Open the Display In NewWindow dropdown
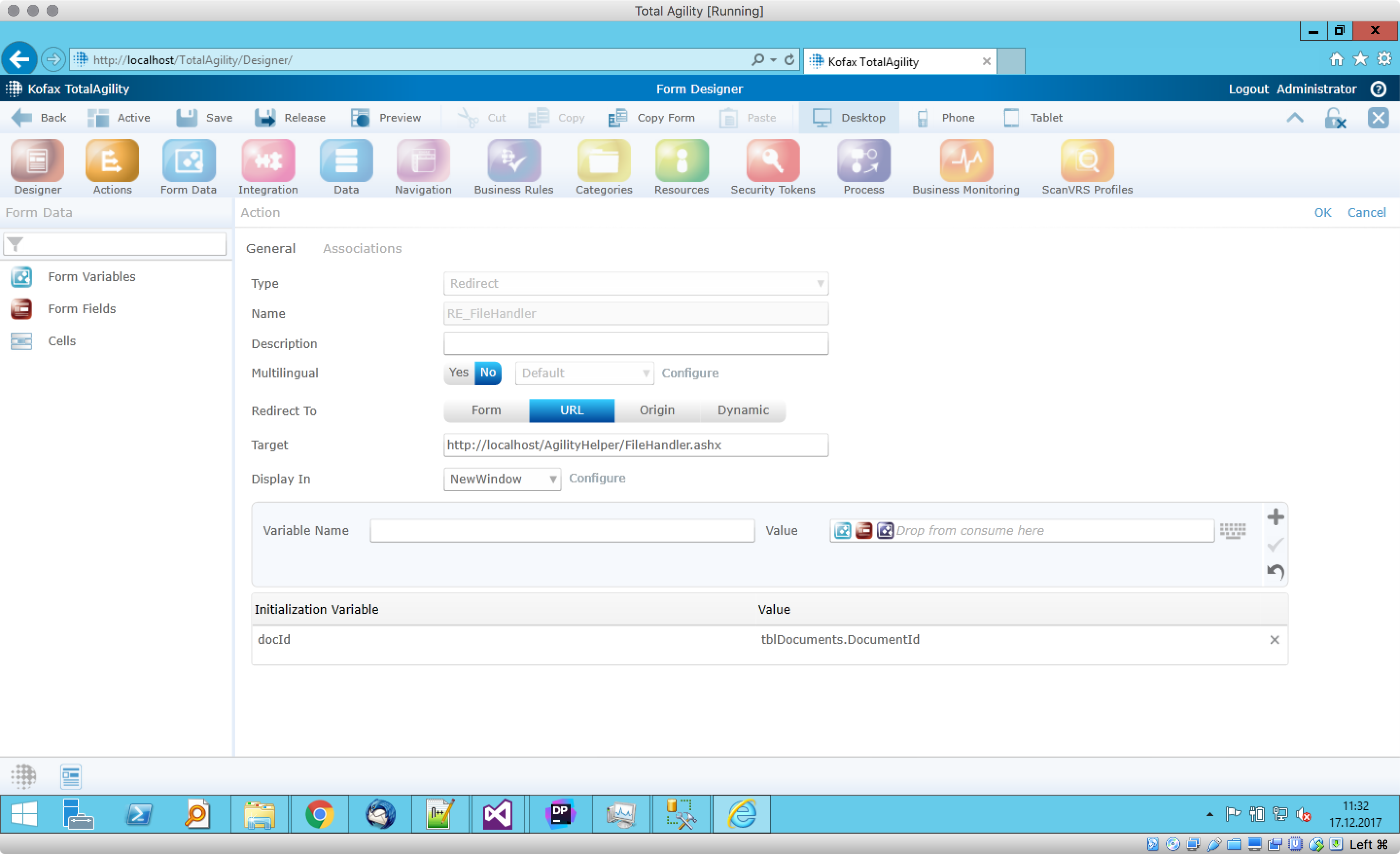The height and width of the screenshot is (854, 1400). click(x=502, y=479)
